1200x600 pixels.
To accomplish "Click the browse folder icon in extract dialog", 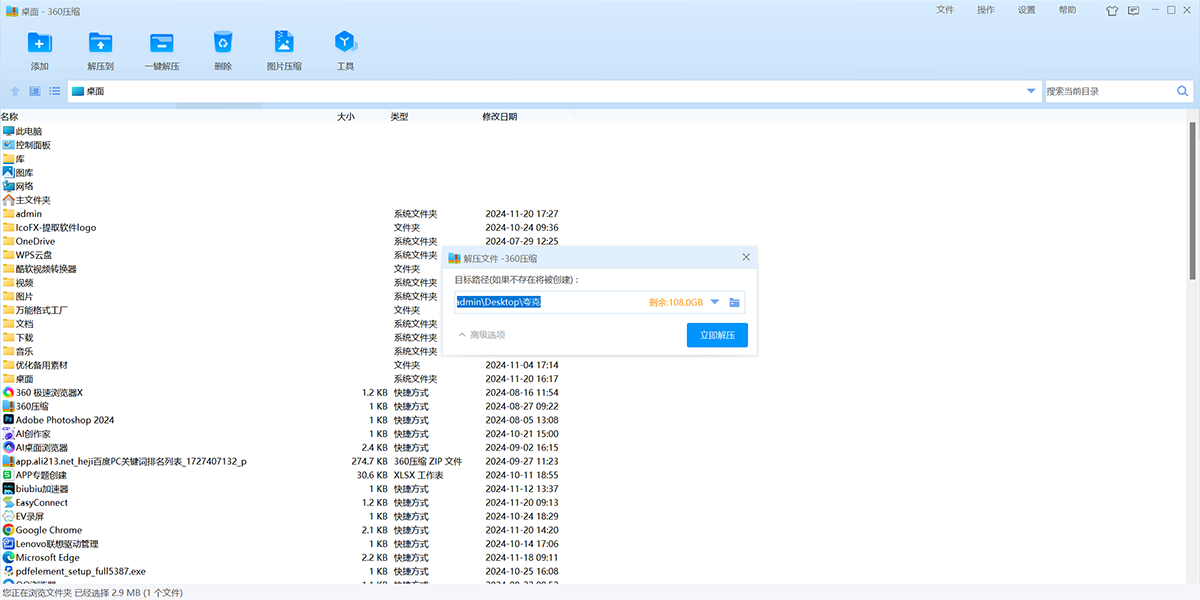I will [734, 302].
